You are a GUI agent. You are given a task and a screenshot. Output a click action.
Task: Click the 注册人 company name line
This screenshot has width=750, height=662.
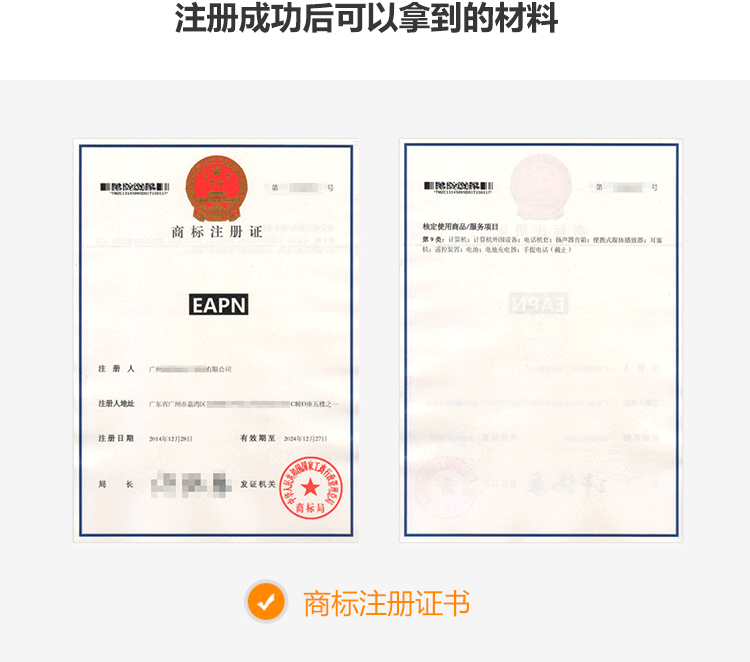coord(190,369)
